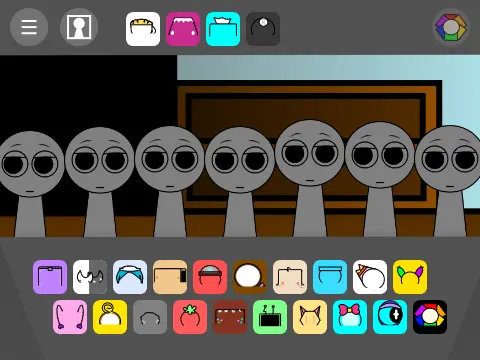Viewport: 480px width, 360px height.
Task: Pick the red icon with glass dome
Action: tap(210, 277)
